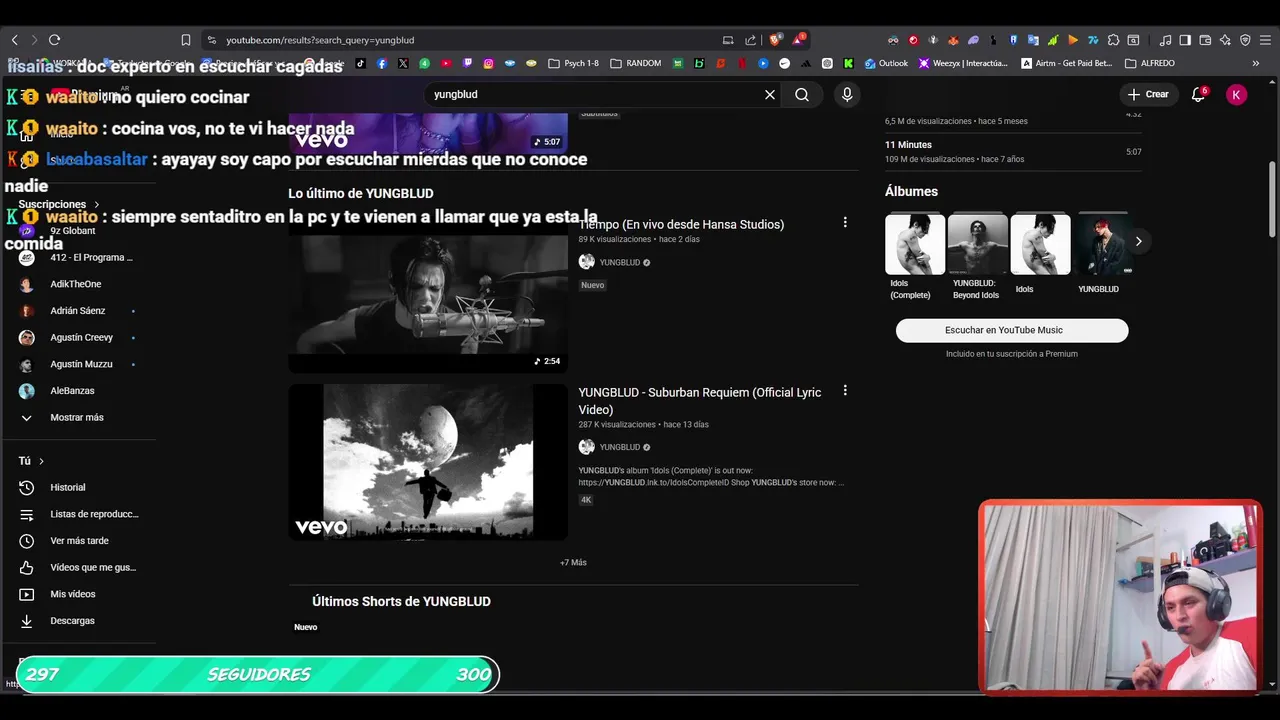The width and height of the screenshot is (1280, 720).
Task: Open the Adrián Sáenz subscription channel
Action: [77, 311]
